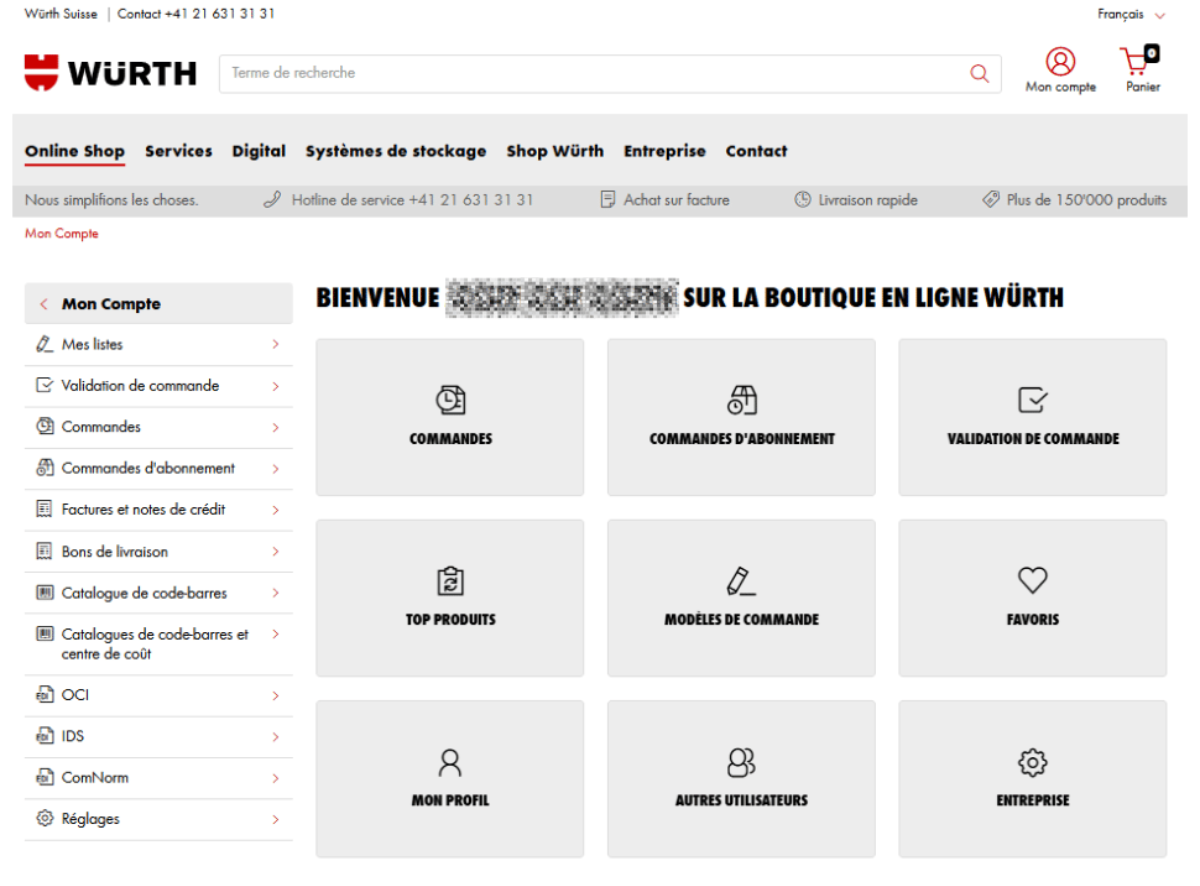The image size is (1200, 886).
Task: Click Livraison rapide text
Action: click(x=868, y=200)
